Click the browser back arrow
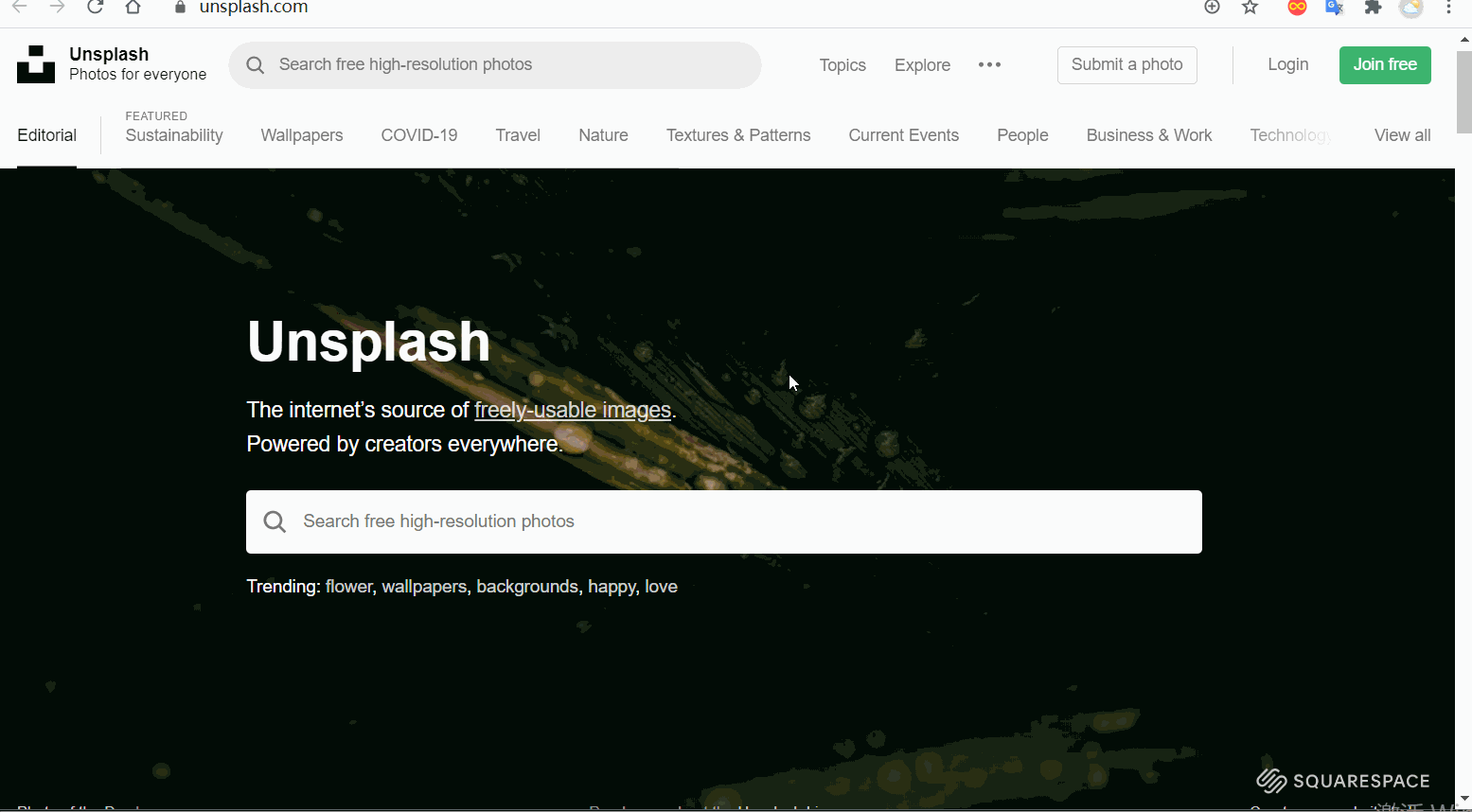Image resolution: width=1472 pixels, height=812 pixels. 19,8
